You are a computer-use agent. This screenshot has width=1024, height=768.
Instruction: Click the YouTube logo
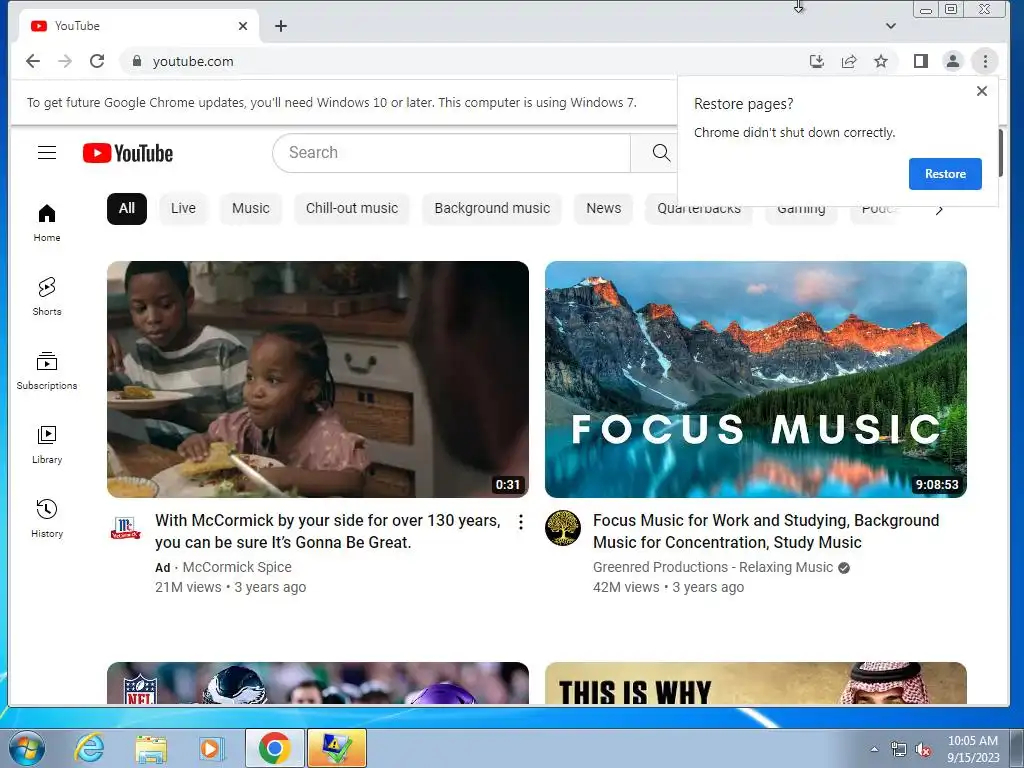(x=128, y=153)
